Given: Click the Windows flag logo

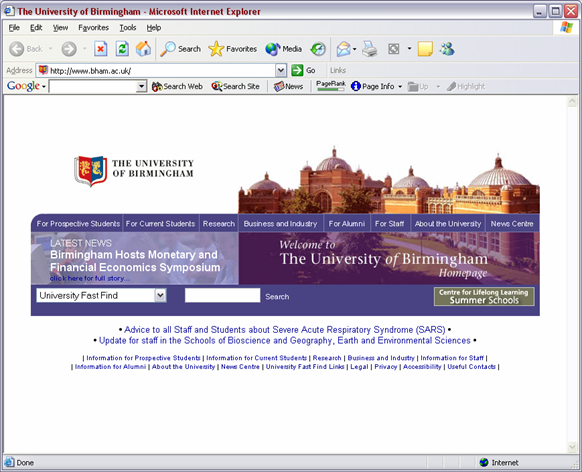Looking at the screenshot, I should tap(566, 27).
